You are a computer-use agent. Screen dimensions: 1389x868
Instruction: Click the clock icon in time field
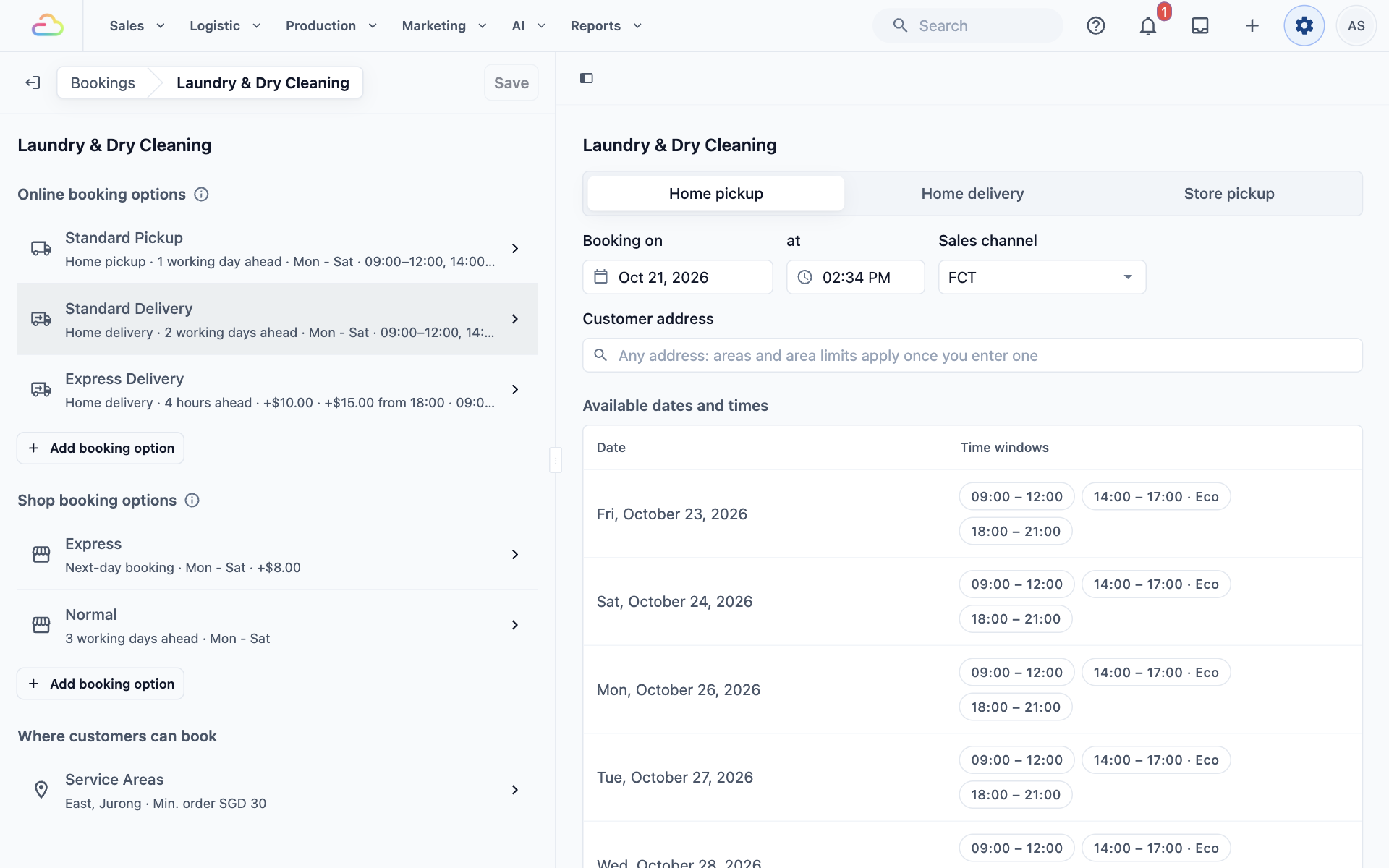pyautogui.click(x=805, y=277)
